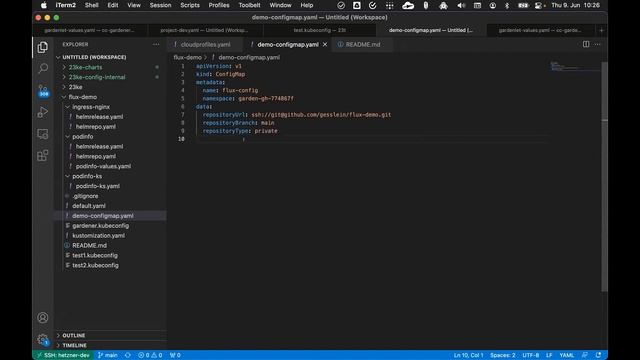640x360 pixels.
Task: Open the Scripts menu
Action: 190,5
